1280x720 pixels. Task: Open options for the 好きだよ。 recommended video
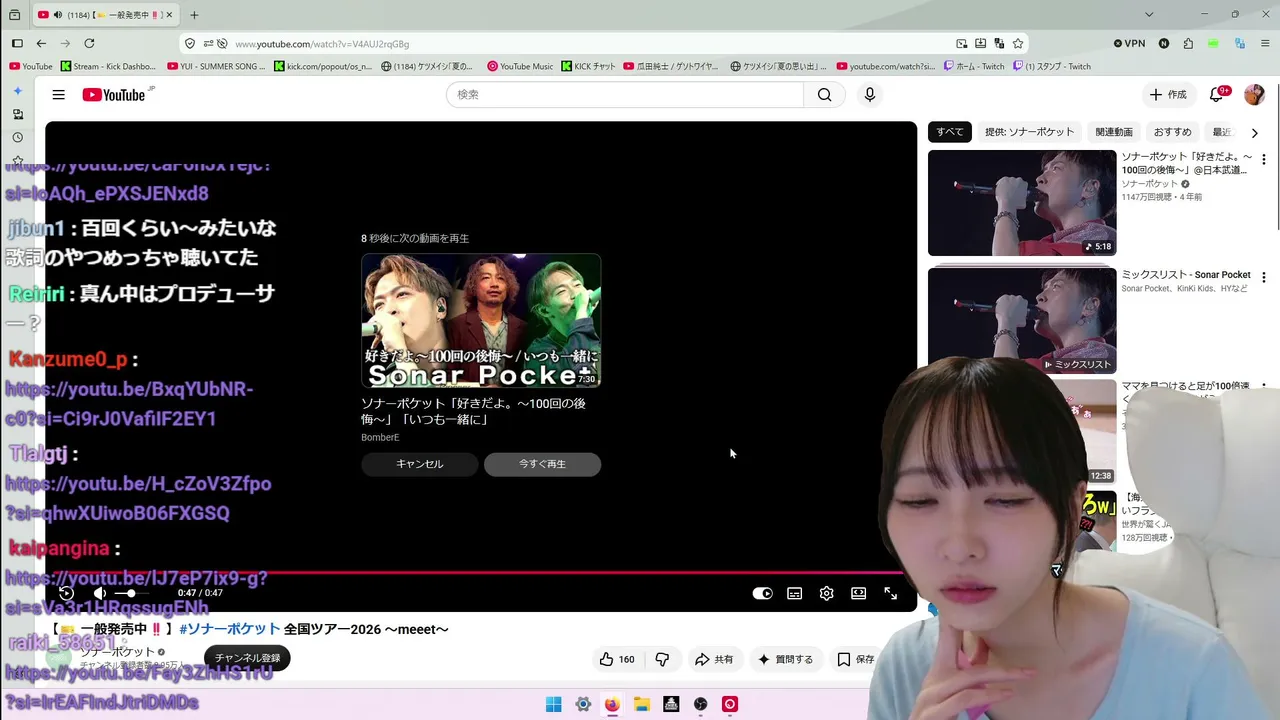pyautogui.click(x=1263, y=159)
